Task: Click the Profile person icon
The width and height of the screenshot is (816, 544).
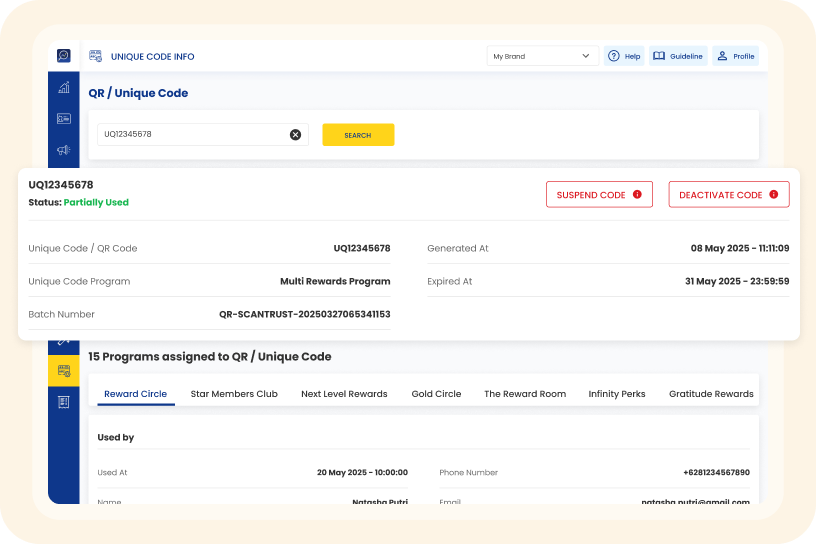Action: pyautogui.click(x=722, y=56)
